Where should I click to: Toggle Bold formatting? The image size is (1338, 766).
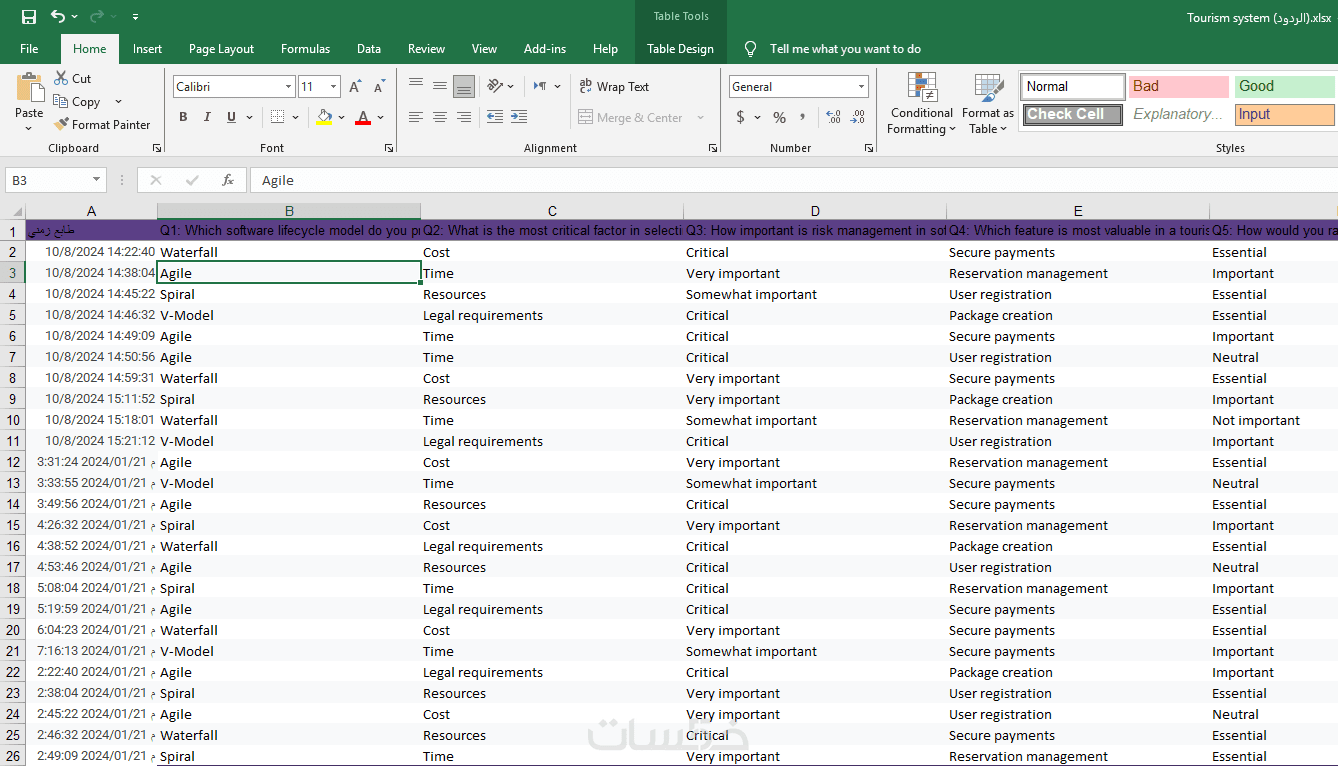183,117
